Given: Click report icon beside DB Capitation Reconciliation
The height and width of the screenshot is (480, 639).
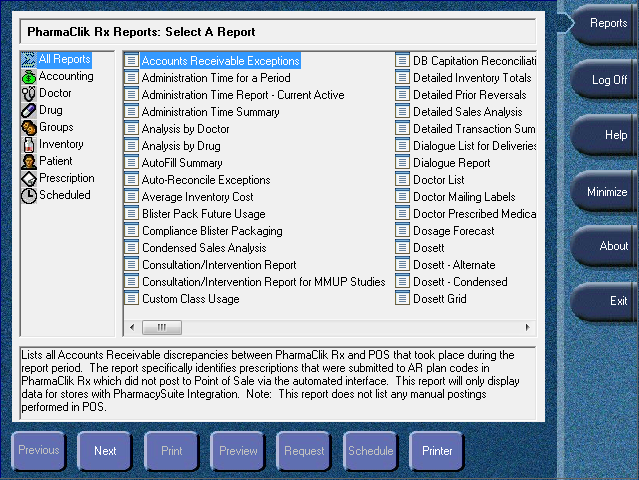Looking at the screenshot, I should click(x=402, y=61).
